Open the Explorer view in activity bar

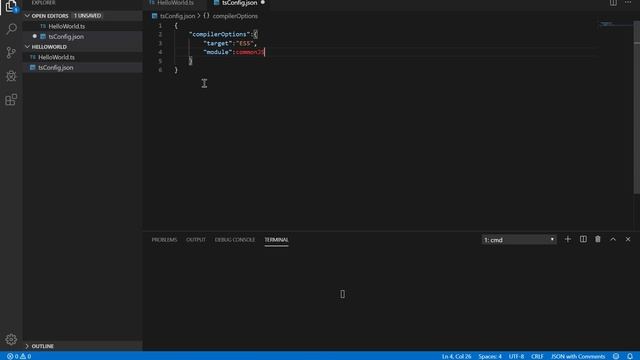(11, 6)
